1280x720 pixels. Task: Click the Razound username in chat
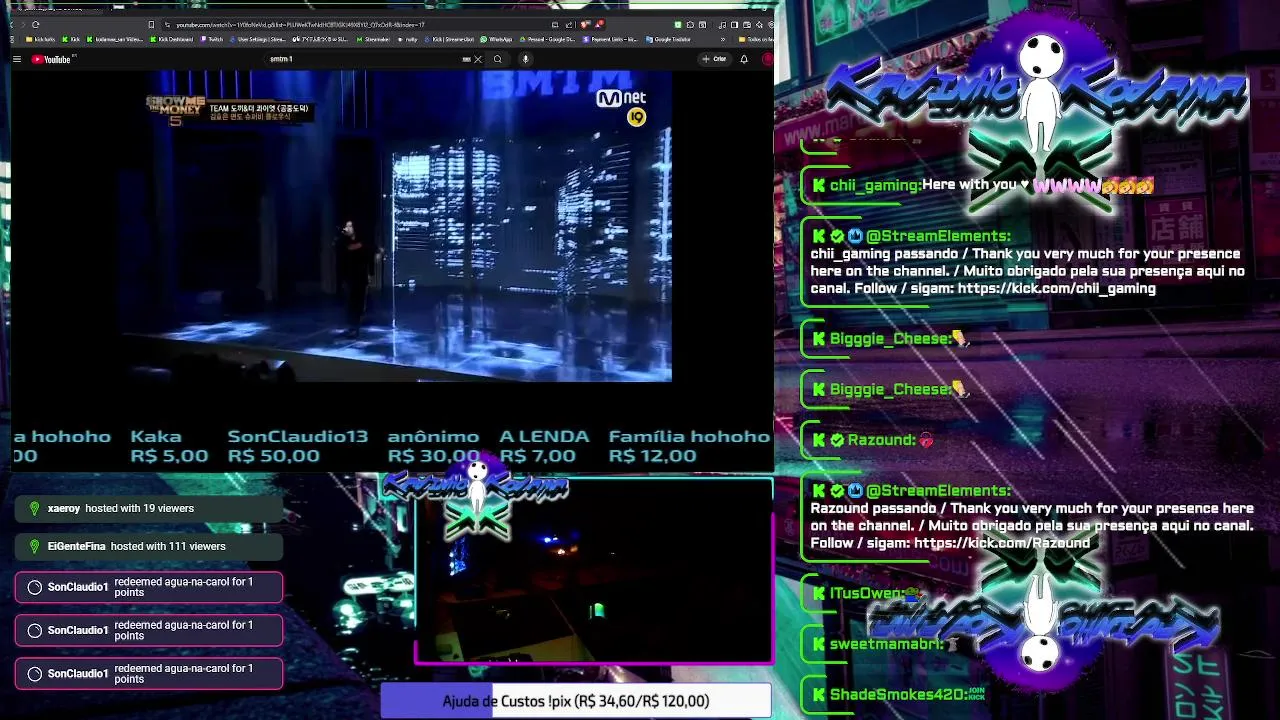[880, 440]
